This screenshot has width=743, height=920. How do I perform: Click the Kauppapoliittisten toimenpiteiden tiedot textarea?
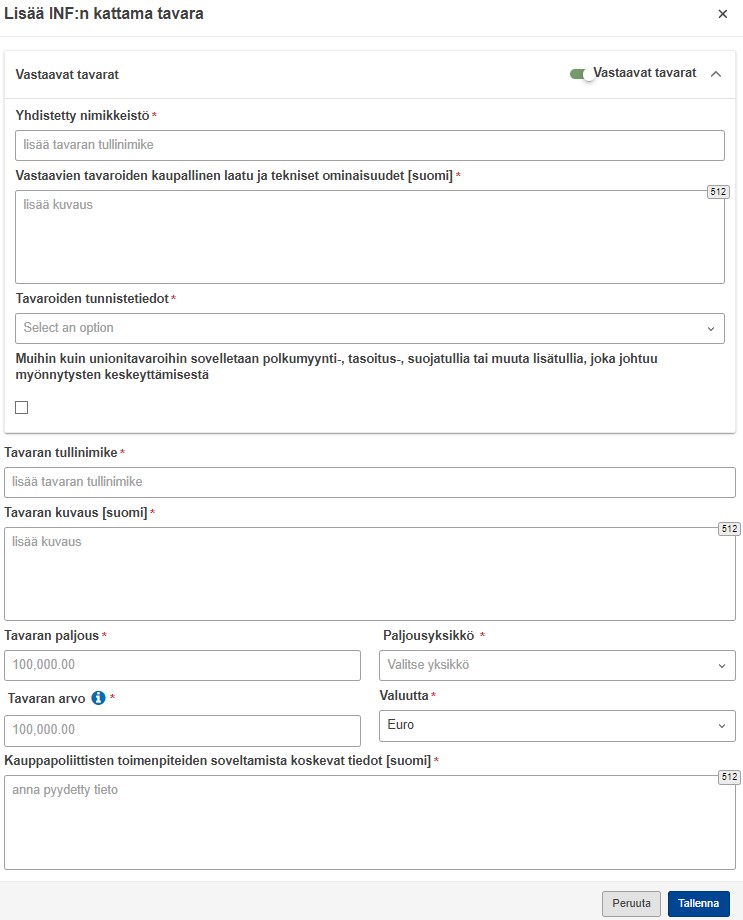point(370,822)
